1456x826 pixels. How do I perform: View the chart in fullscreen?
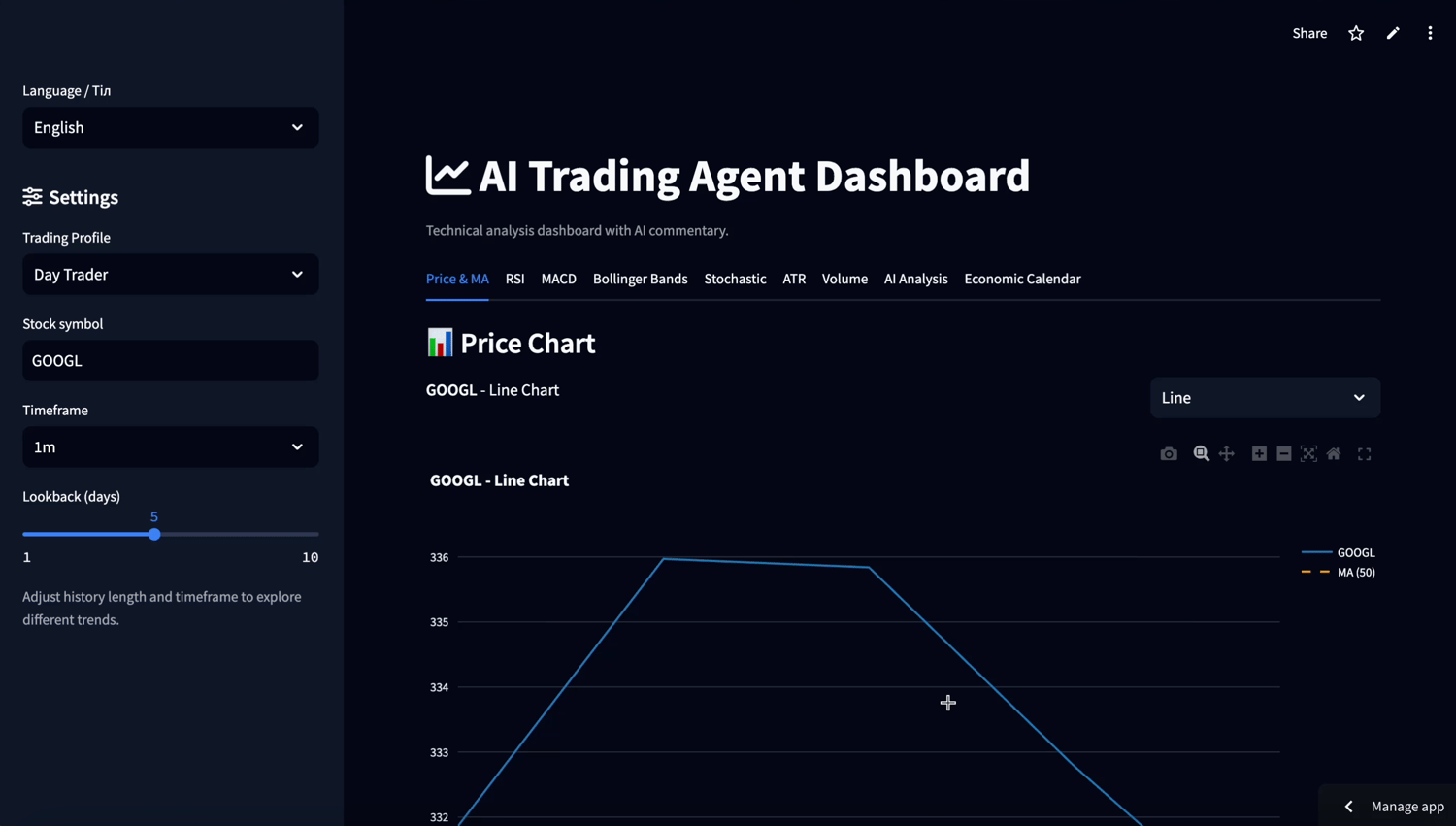pyautogui.click(x=1364, y=454)
